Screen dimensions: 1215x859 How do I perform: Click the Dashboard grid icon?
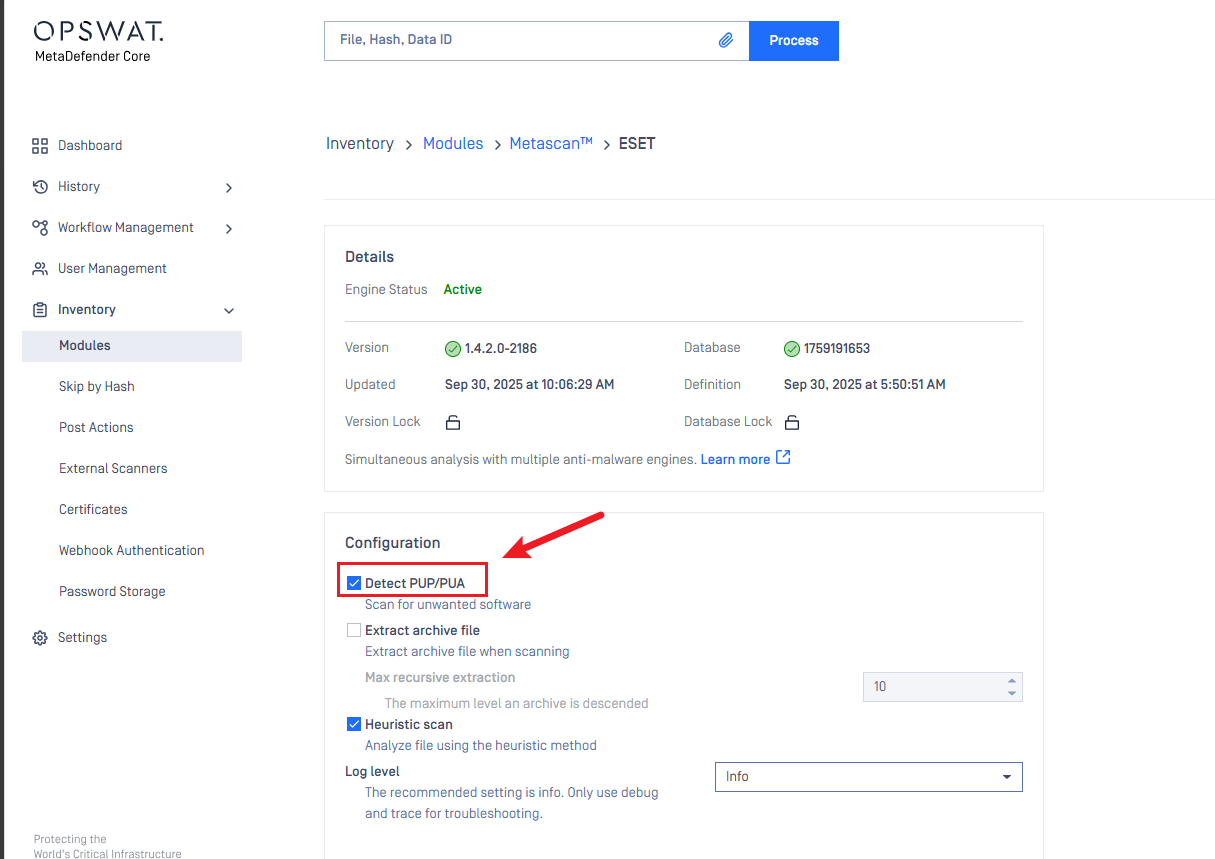pos(40,146)
